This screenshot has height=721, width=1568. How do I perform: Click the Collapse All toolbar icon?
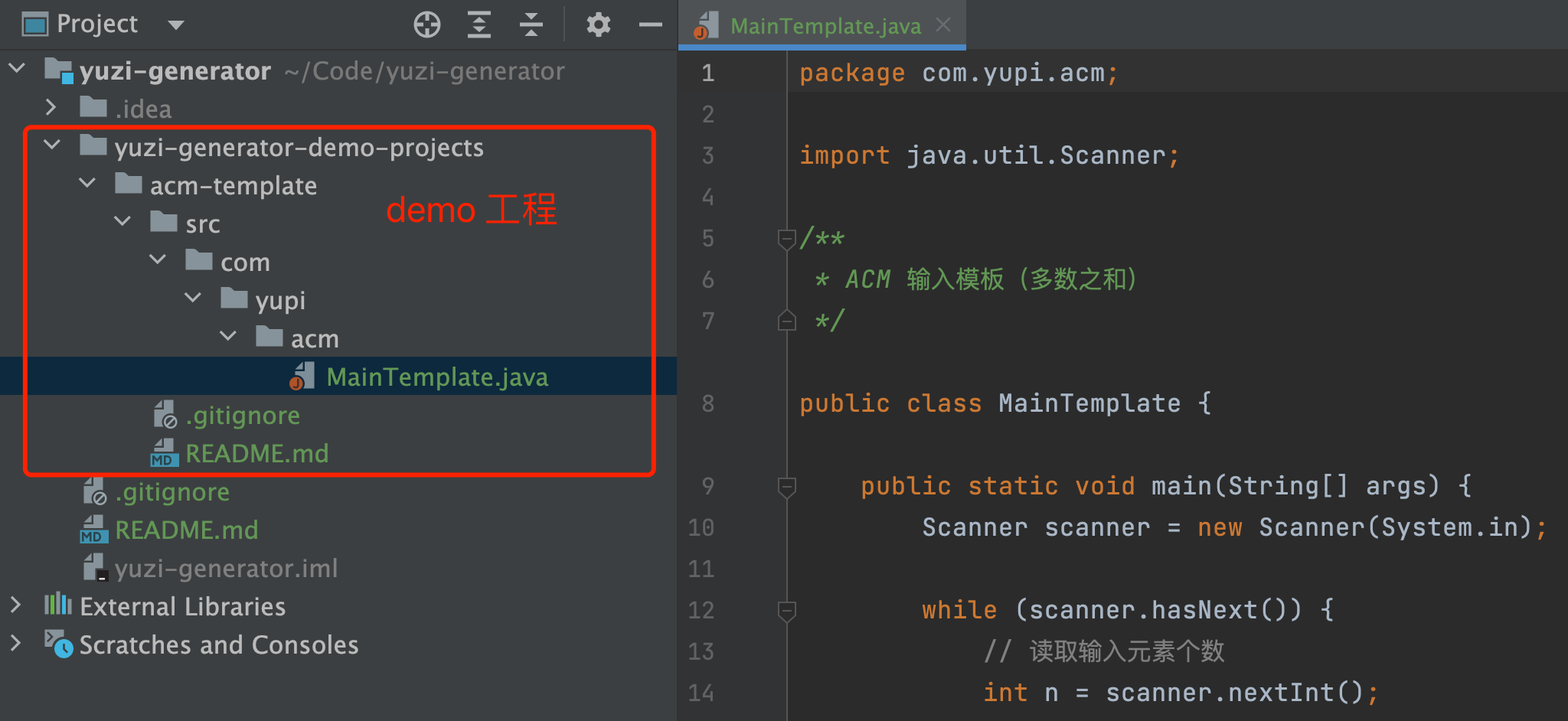(531, 24)
